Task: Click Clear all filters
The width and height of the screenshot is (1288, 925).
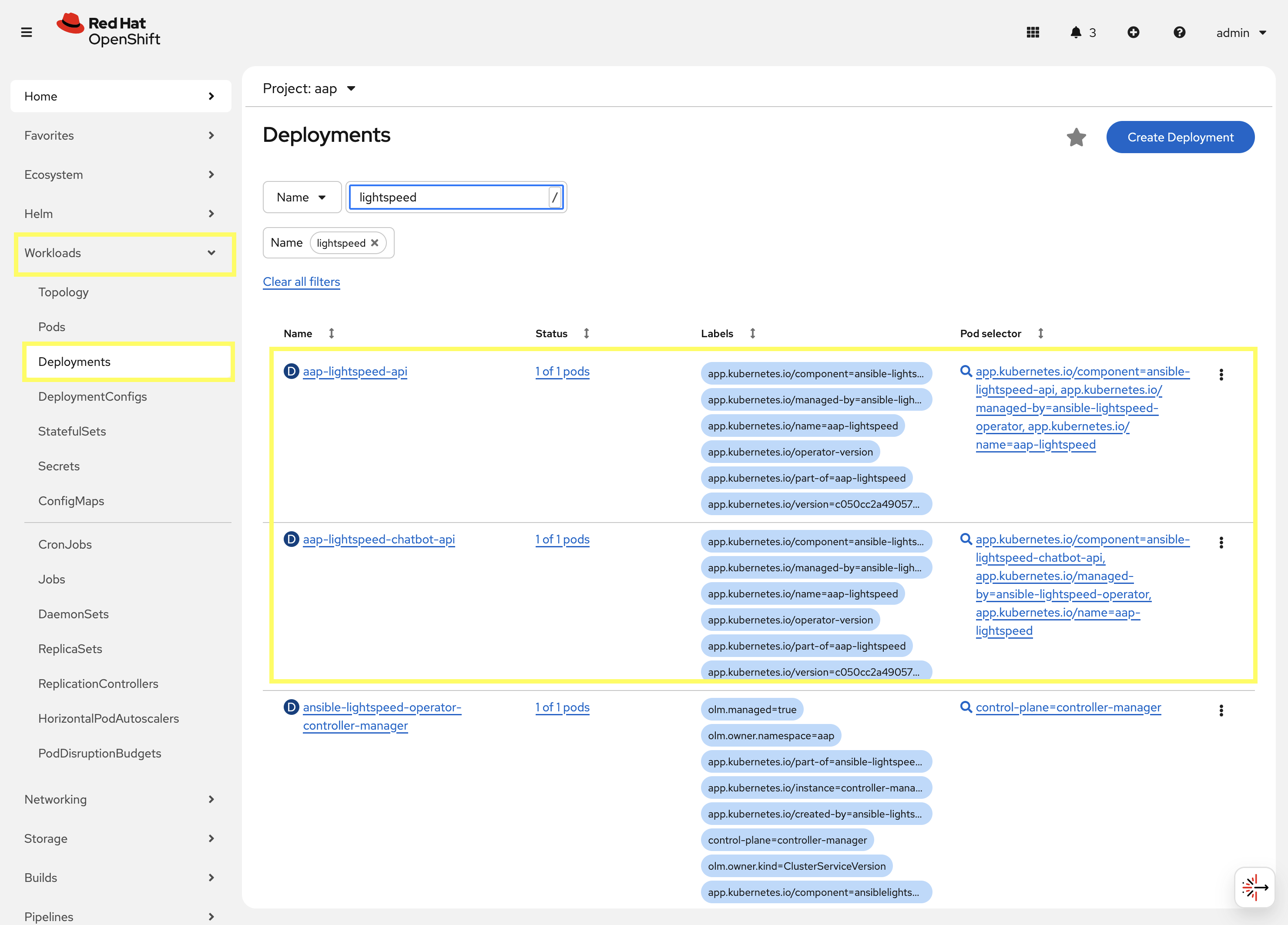Action: 302,282
